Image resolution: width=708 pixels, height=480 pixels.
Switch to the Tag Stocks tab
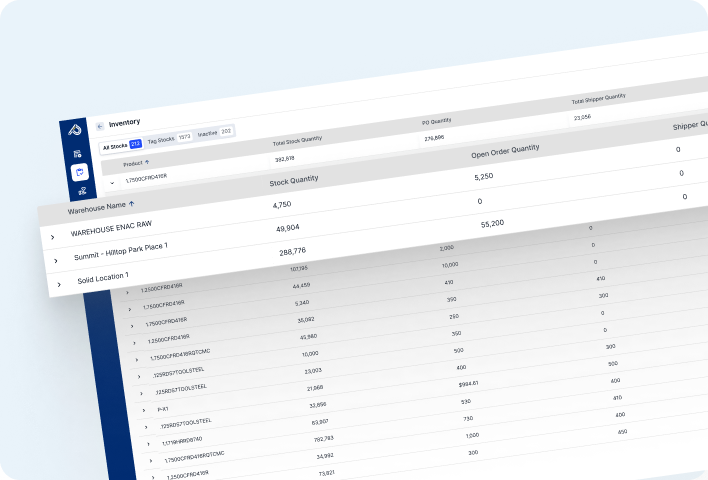tap(169, 139)
